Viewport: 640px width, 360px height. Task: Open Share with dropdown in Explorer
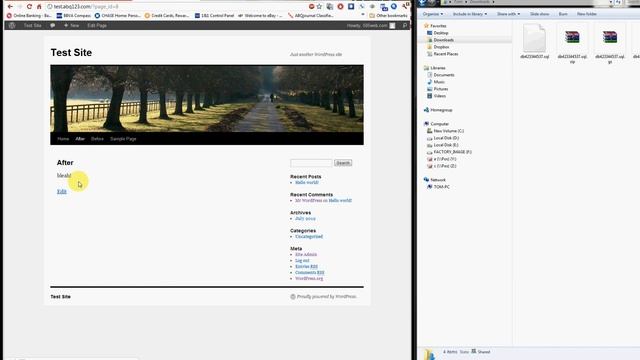[508, 14]
